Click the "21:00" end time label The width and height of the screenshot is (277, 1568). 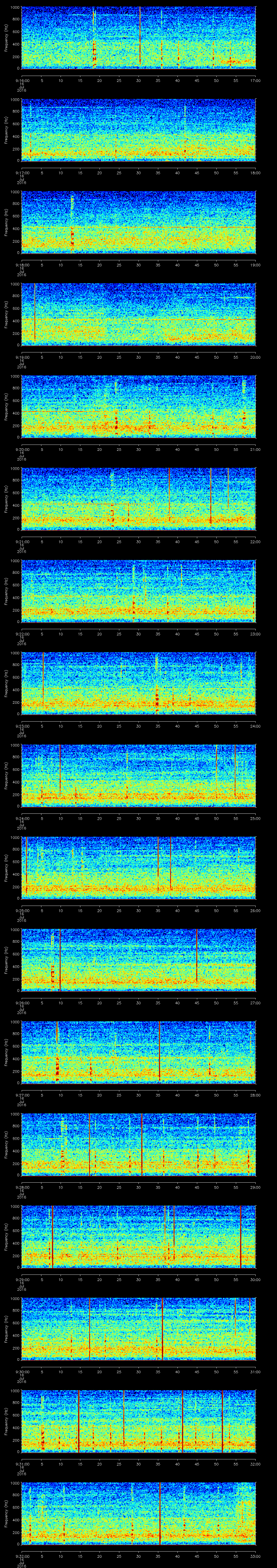[x=255, y=449]
